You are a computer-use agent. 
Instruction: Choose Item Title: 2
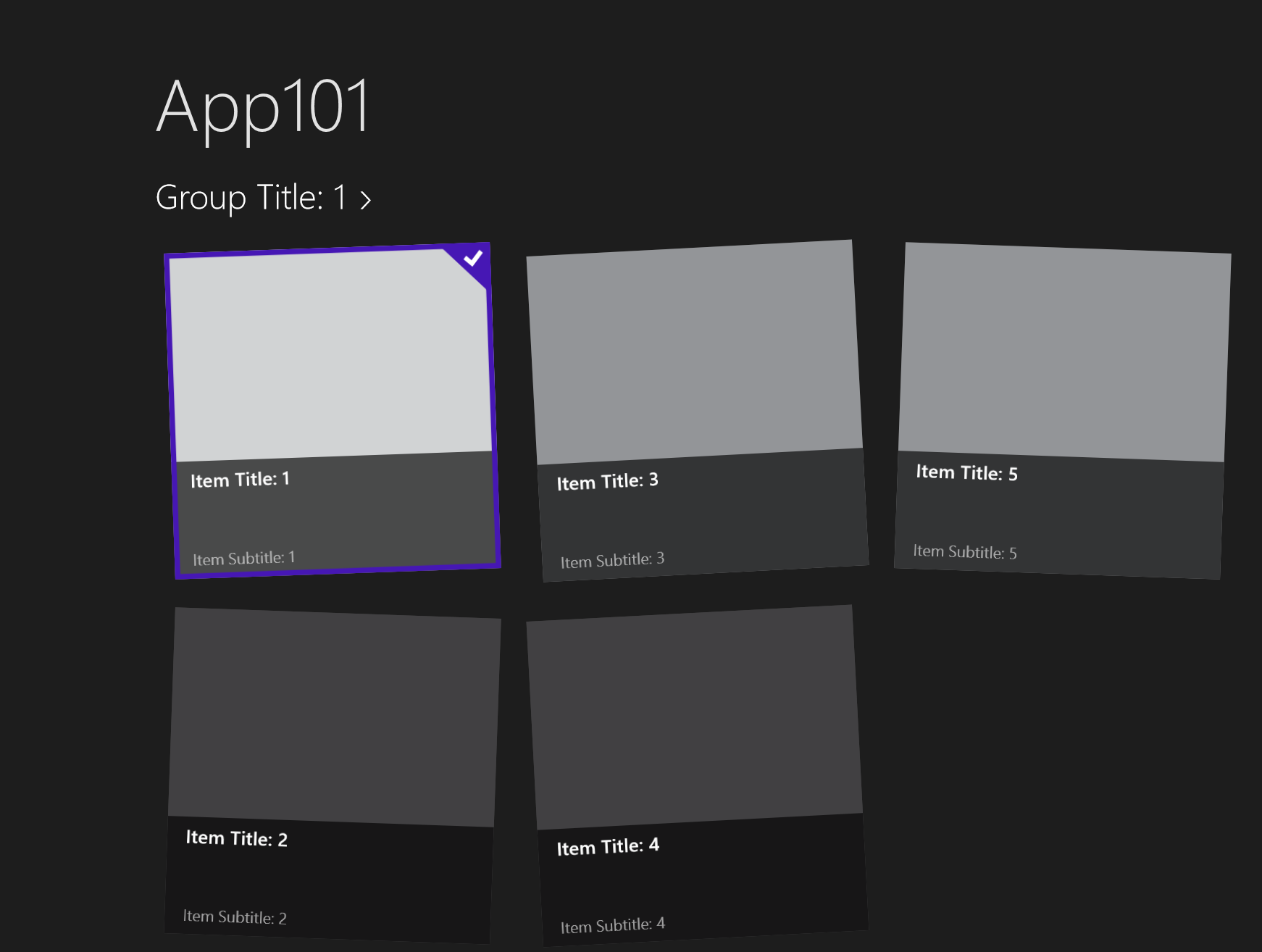pyautogui.click(x=236, y=838)
